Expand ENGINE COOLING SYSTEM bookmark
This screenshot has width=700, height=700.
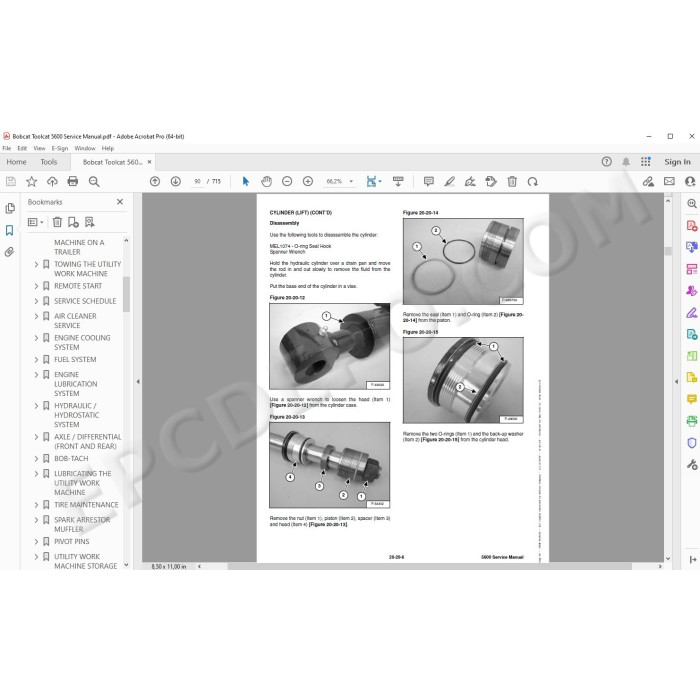point(37,338)
